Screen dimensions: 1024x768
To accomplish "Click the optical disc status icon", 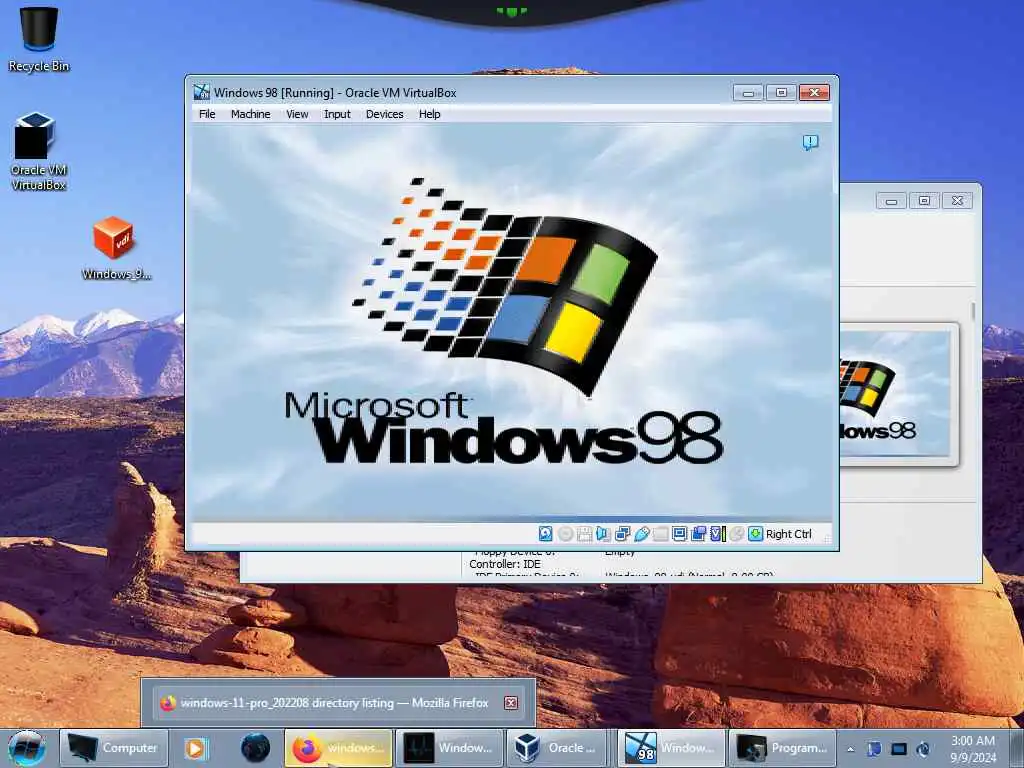I will [565, 534].
